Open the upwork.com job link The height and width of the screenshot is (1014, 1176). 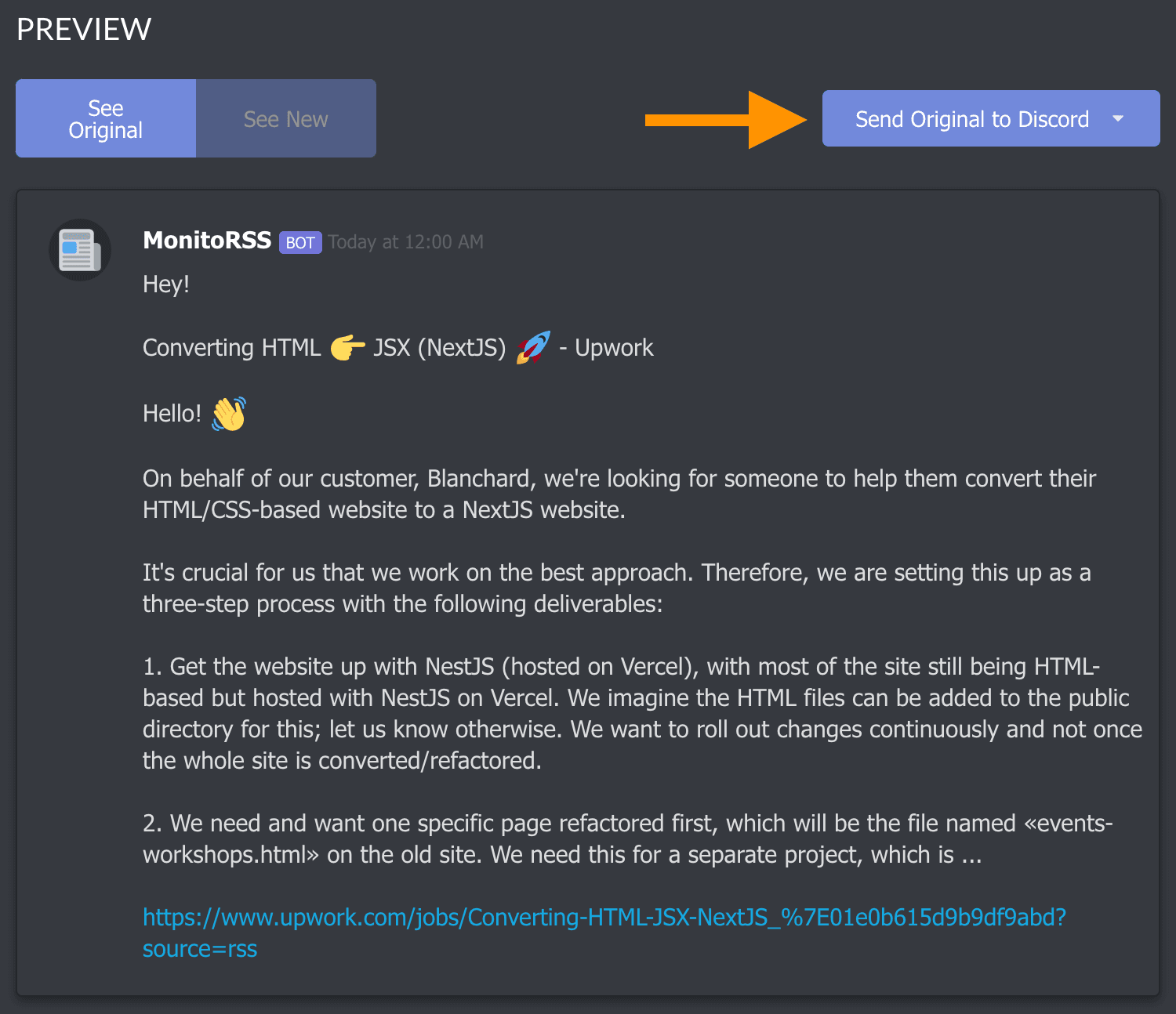(x=604, y=918)
